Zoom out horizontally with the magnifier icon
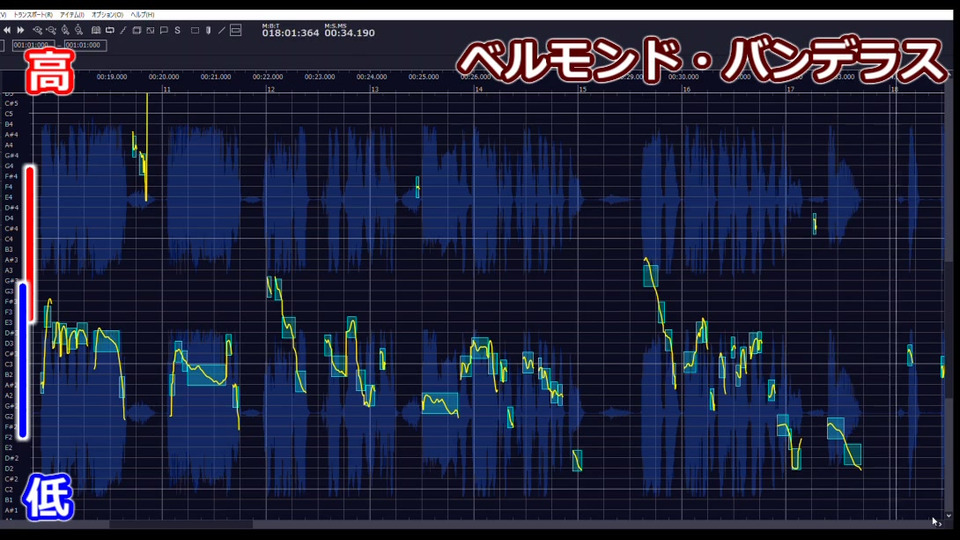 tap(51, 31)
